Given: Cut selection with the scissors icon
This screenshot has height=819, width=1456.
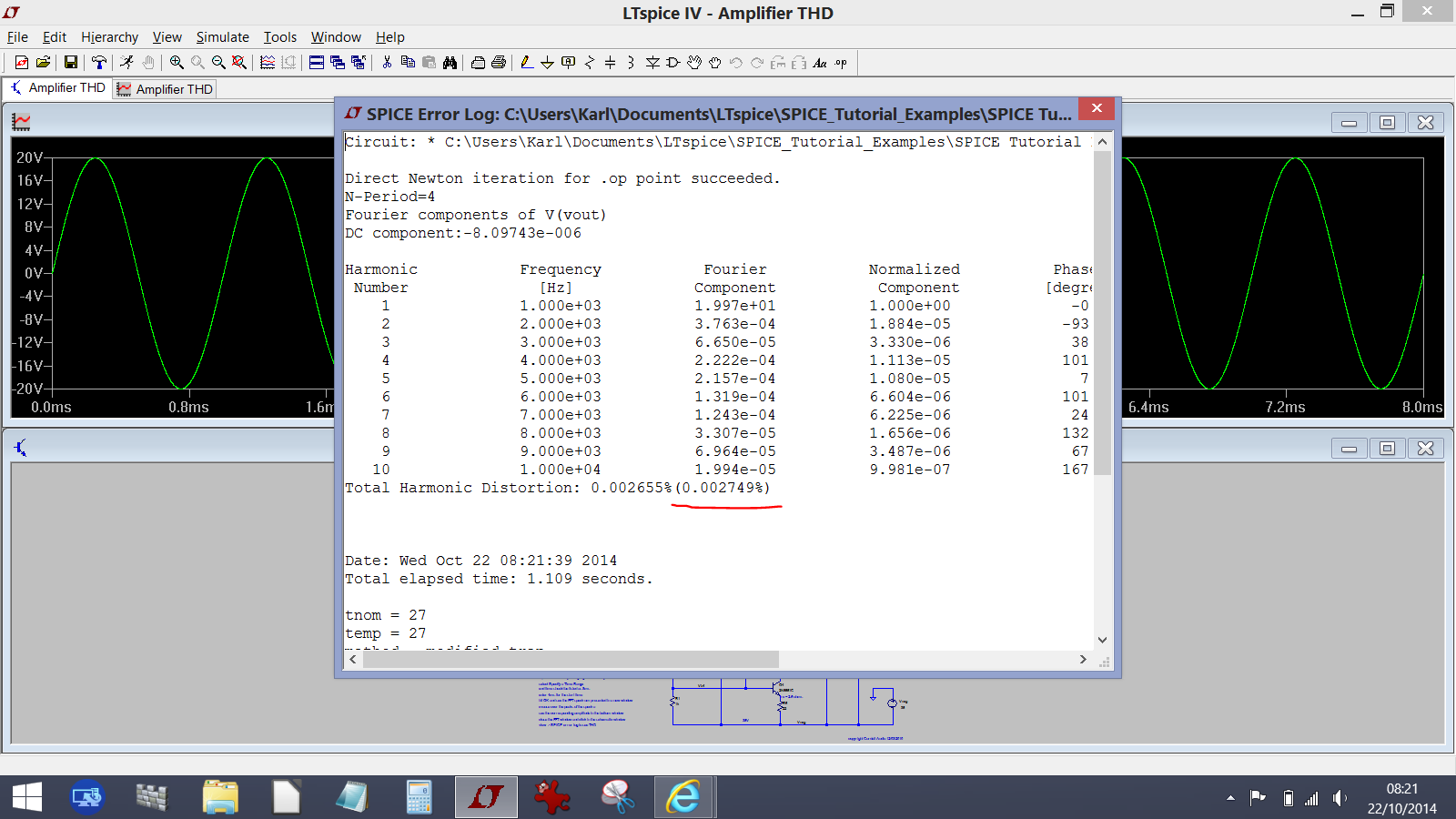Looking at the screenshot, I should tap(387, 62).
